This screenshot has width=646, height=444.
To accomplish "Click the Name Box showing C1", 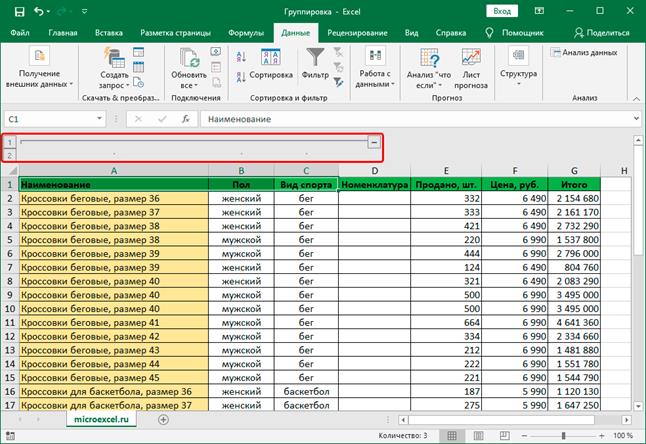I will pyautogui.click(x=49, y=119).
